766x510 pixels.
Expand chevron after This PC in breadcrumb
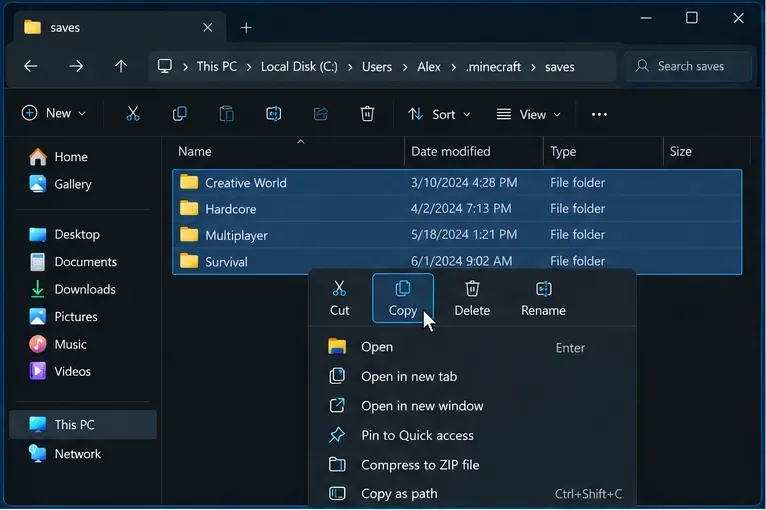coord(249,67)
